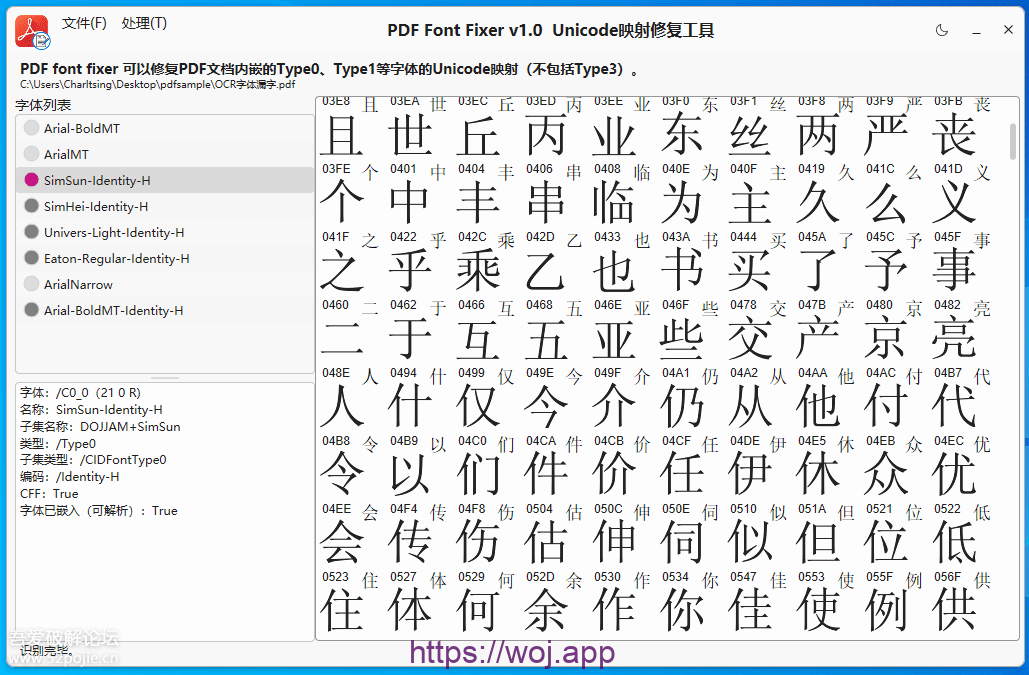Click the circle icon beside Eaton-Regular-Identity-H
The height and width of the screenshot is (675, 1029).
click(x=31, y=258)
